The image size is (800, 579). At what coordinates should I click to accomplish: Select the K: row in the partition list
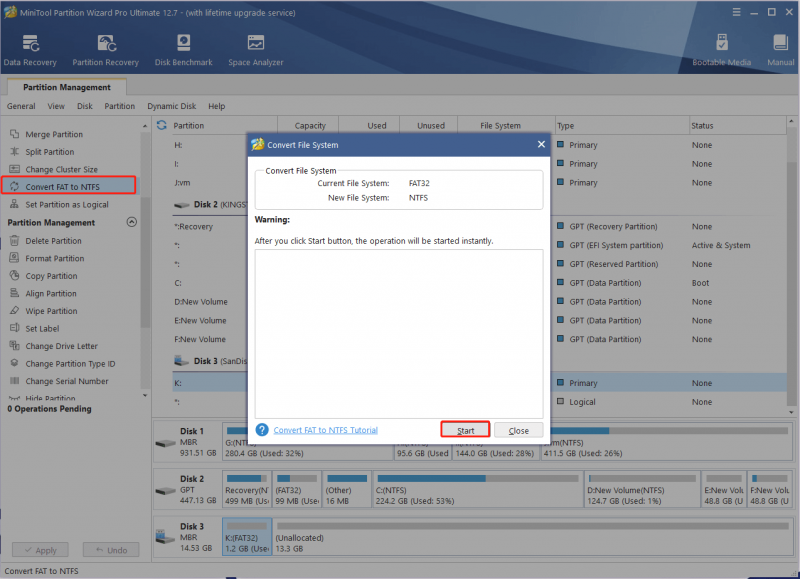tap(480, 383)
